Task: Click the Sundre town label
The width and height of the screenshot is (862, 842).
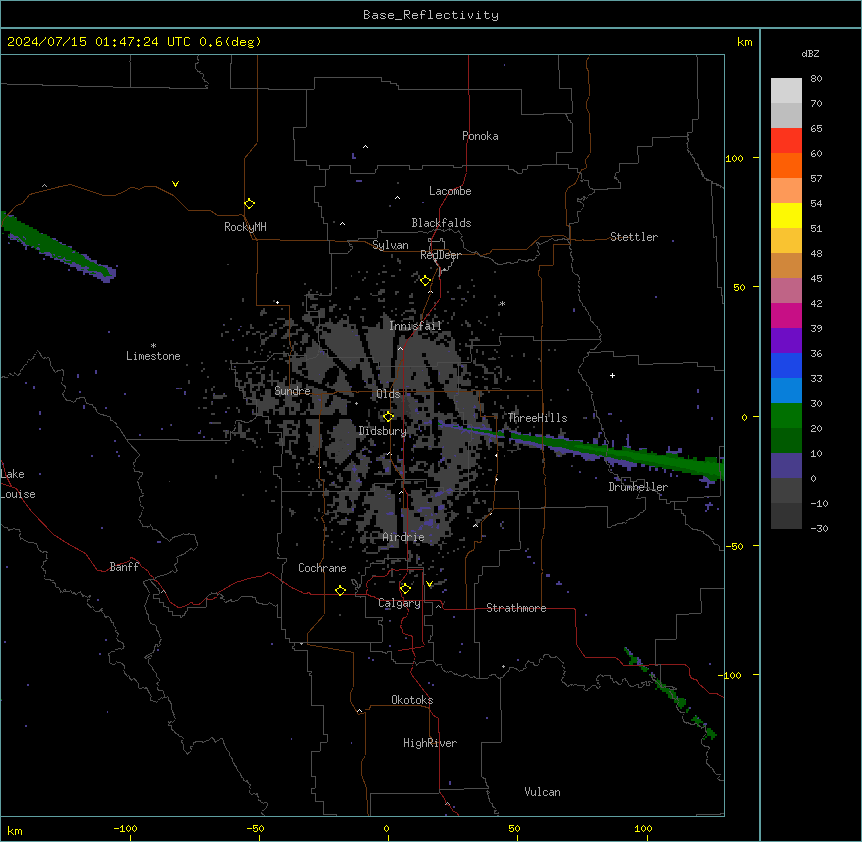Action: point(292,391)
